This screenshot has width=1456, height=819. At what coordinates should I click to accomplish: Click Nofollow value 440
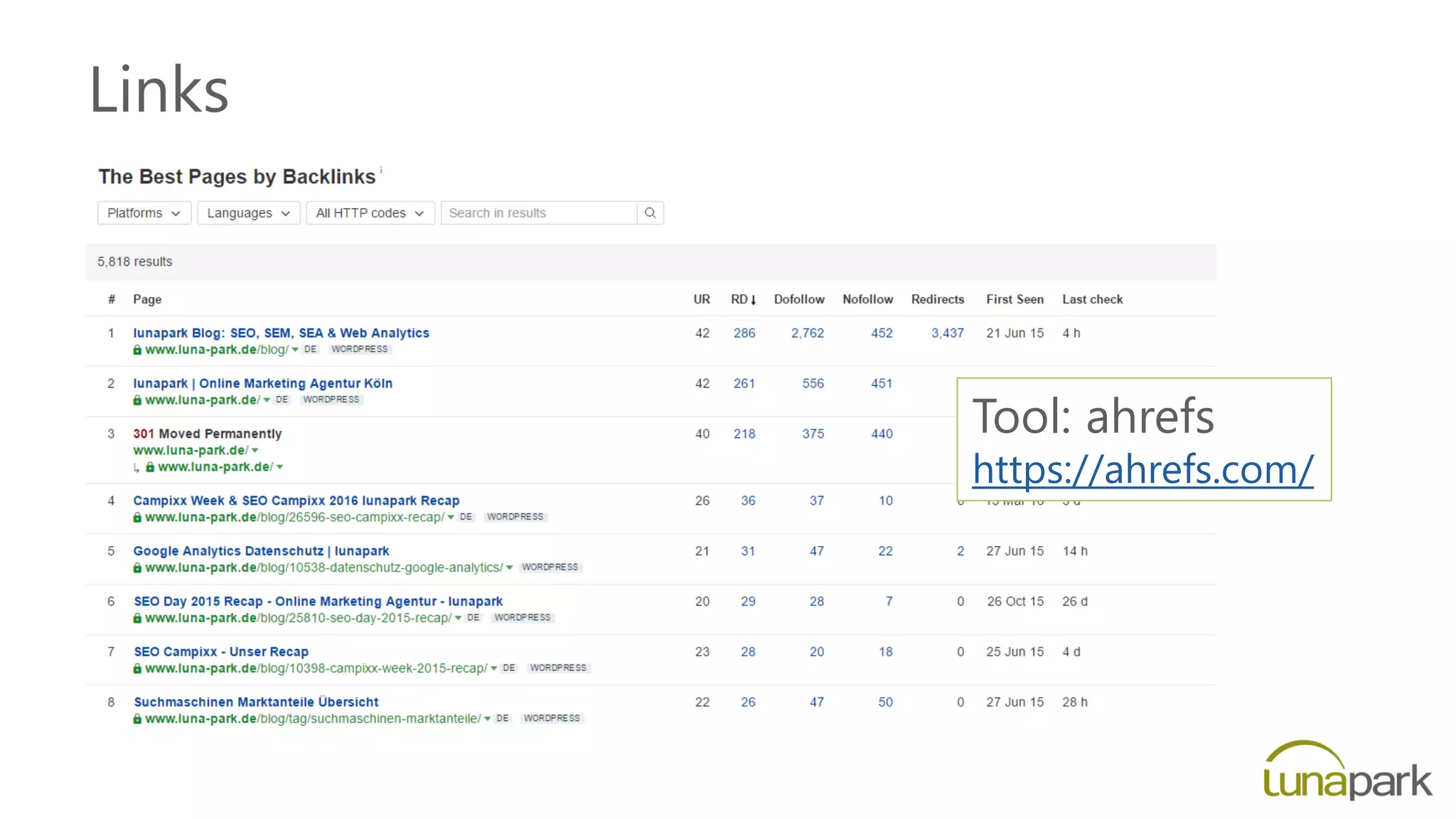pos(882,434)
